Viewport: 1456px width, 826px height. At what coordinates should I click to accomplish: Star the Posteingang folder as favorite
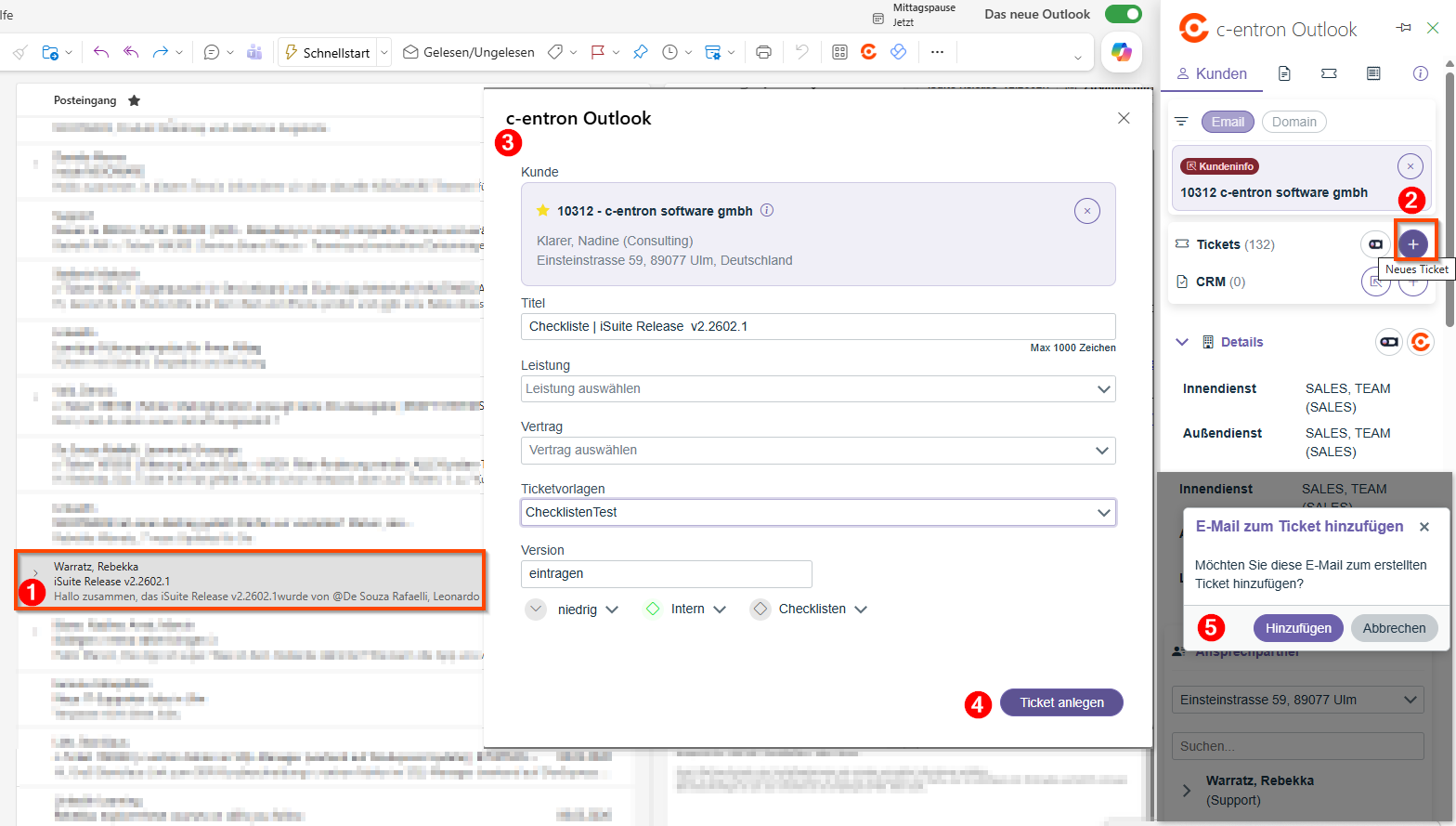click(x=135, y=100)
